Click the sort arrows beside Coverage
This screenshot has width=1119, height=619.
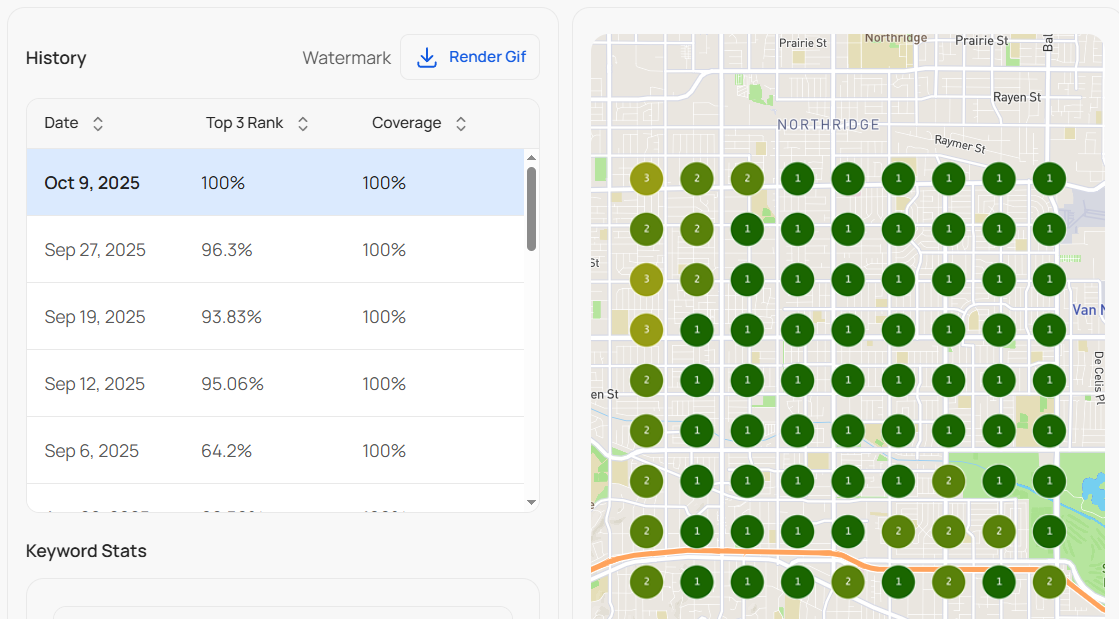(461, 124)
